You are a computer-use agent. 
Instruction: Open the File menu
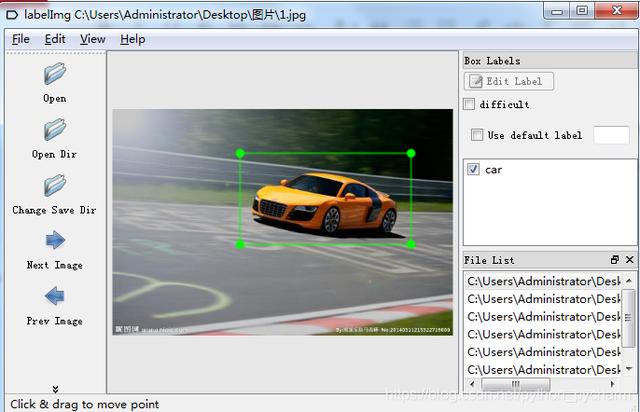[21, 39]
